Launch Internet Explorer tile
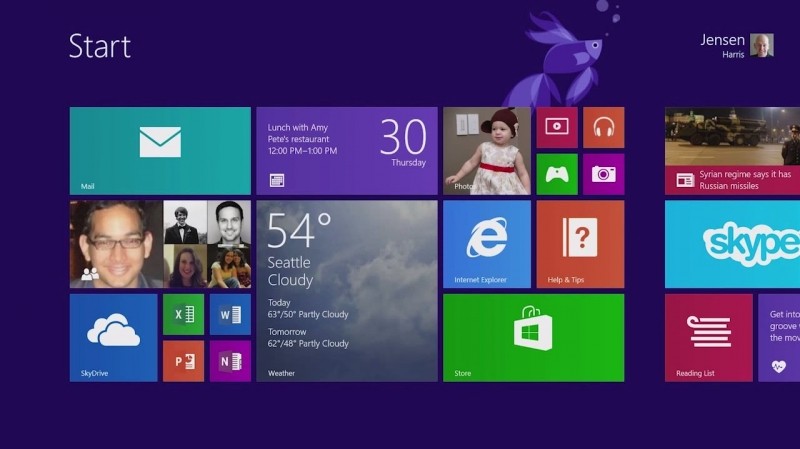 [x=487, y=244]
